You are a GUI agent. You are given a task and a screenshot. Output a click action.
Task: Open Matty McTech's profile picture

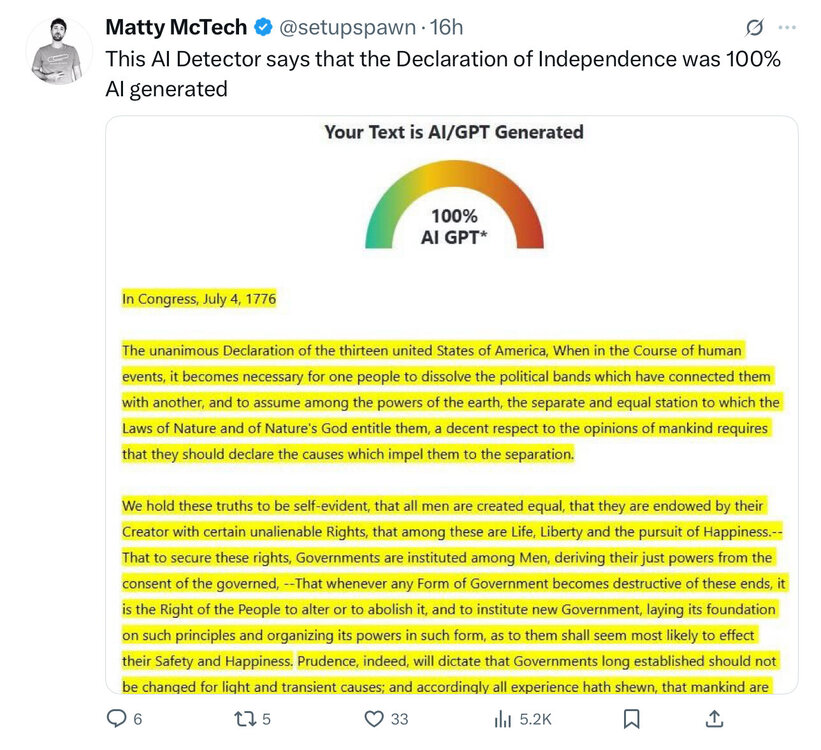point(56,50)
